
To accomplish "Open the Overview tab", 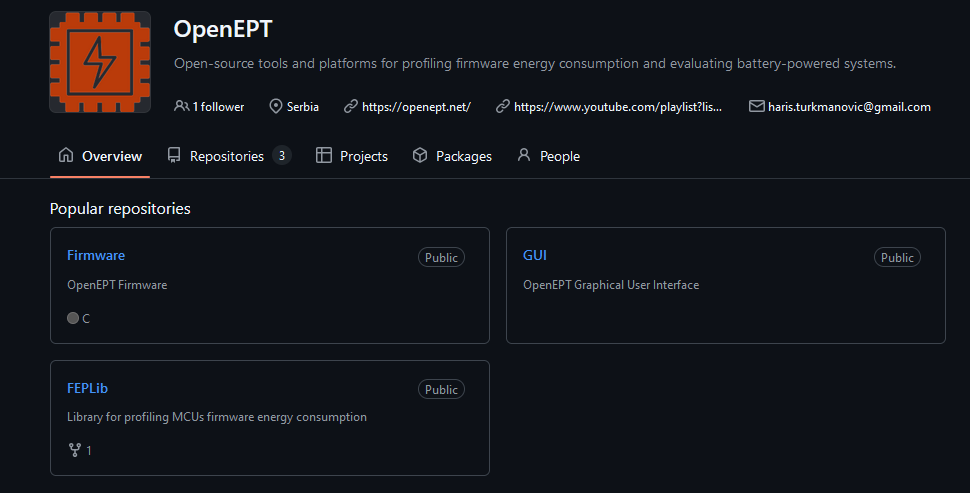I will pyautogui.click(x=100, y=156).
